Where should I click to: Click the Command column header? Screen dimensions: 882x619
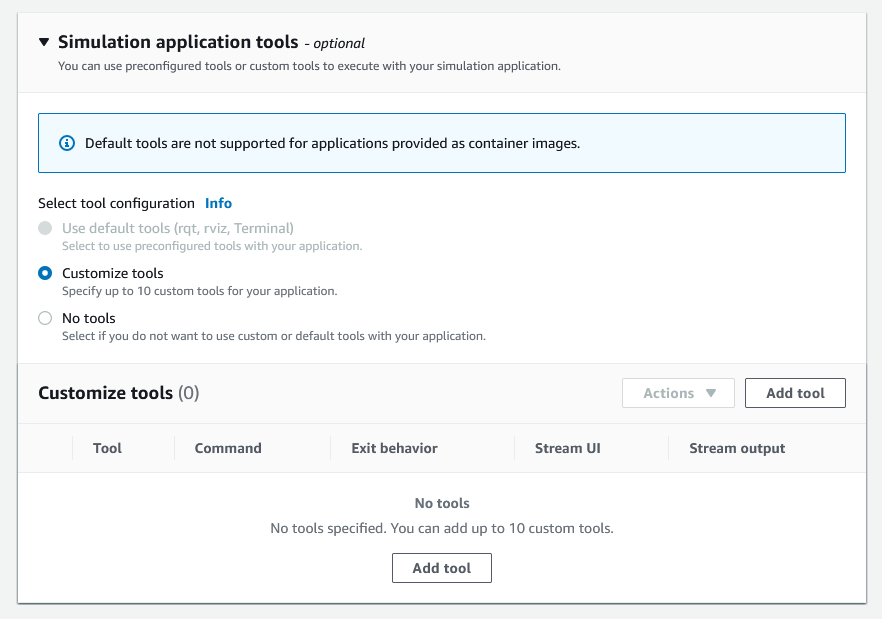coord(228,448)
